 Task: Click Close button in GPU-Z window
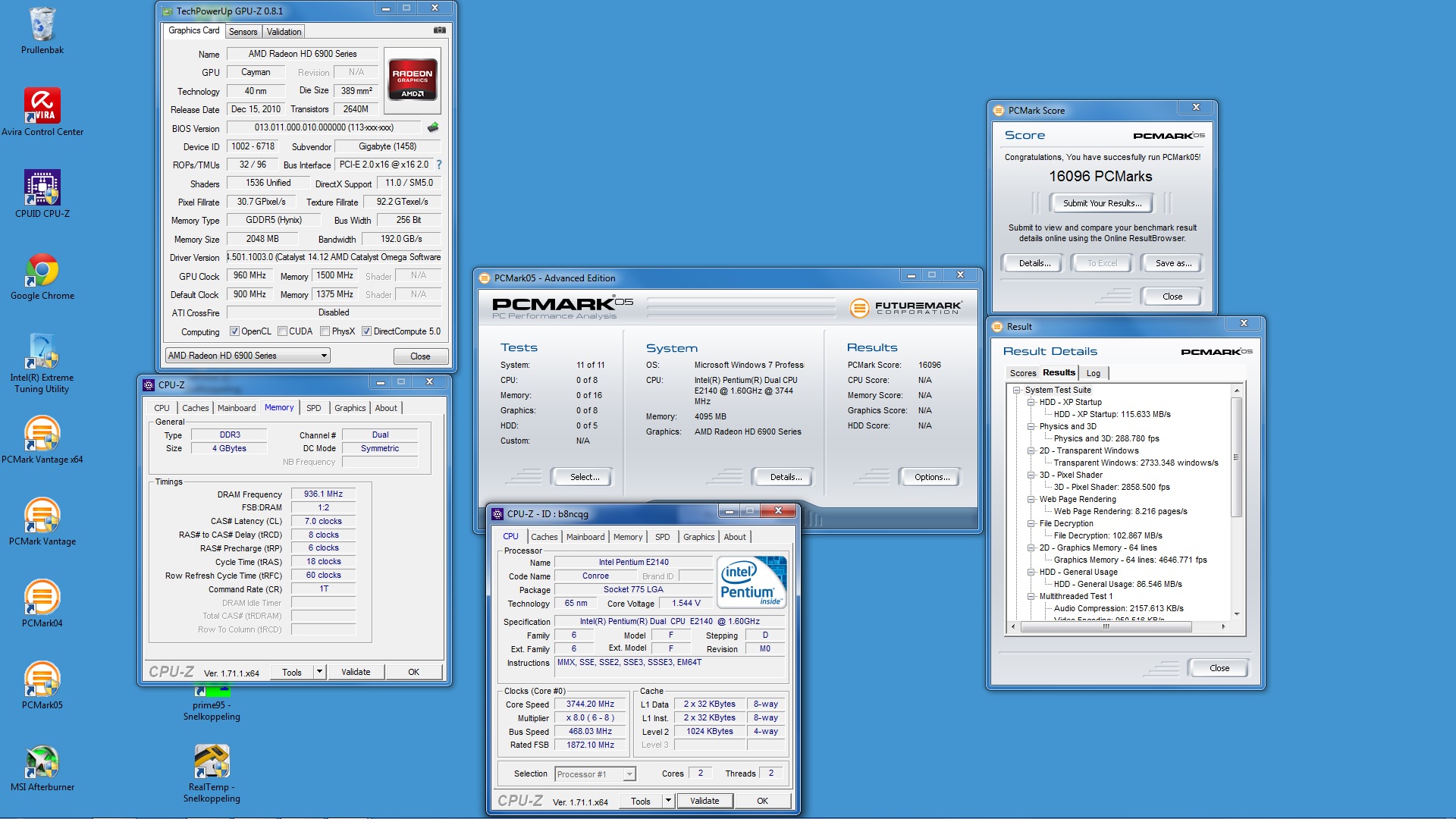[420, 356]
